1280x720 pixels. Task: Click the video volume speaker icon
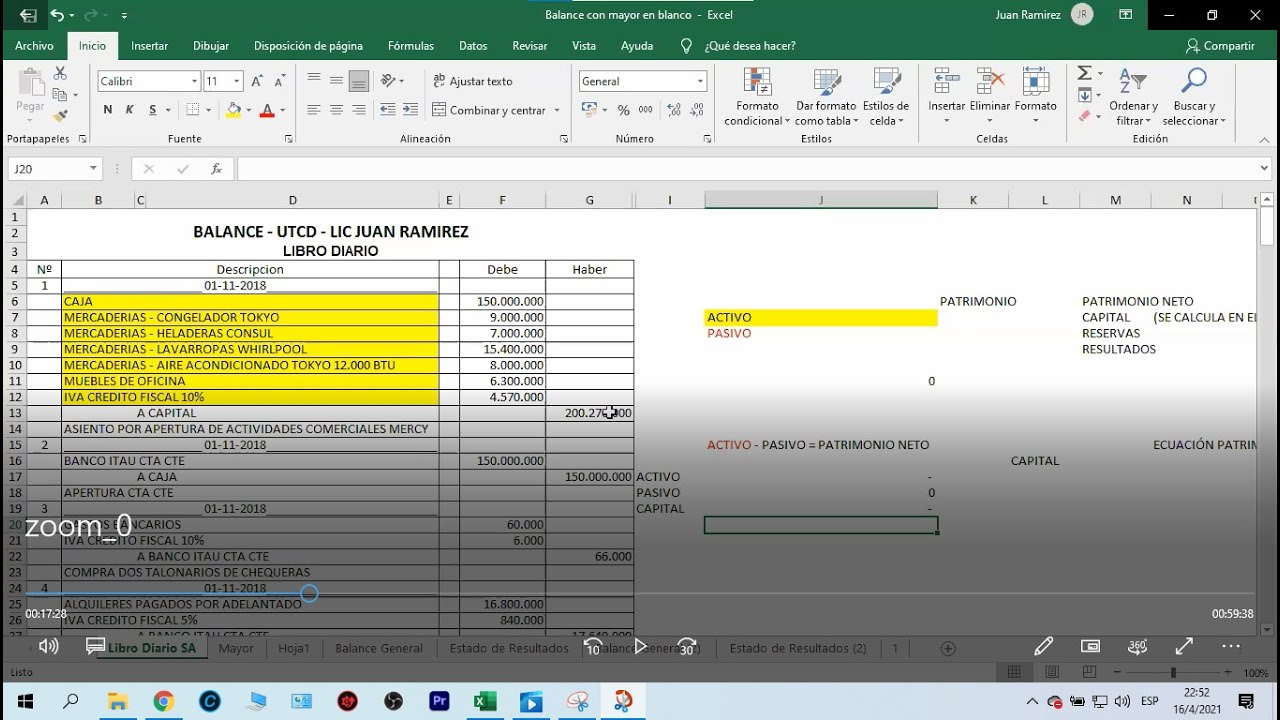48,646
